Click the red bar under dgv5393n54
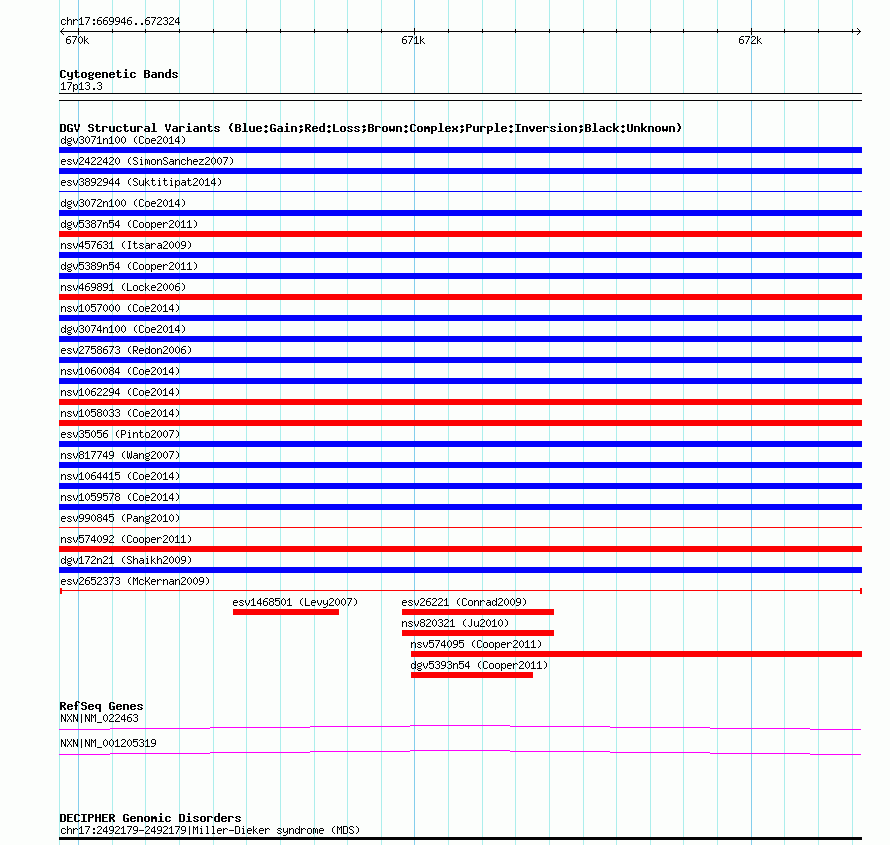This screenshot has width=890, height=845. [472, 675]
